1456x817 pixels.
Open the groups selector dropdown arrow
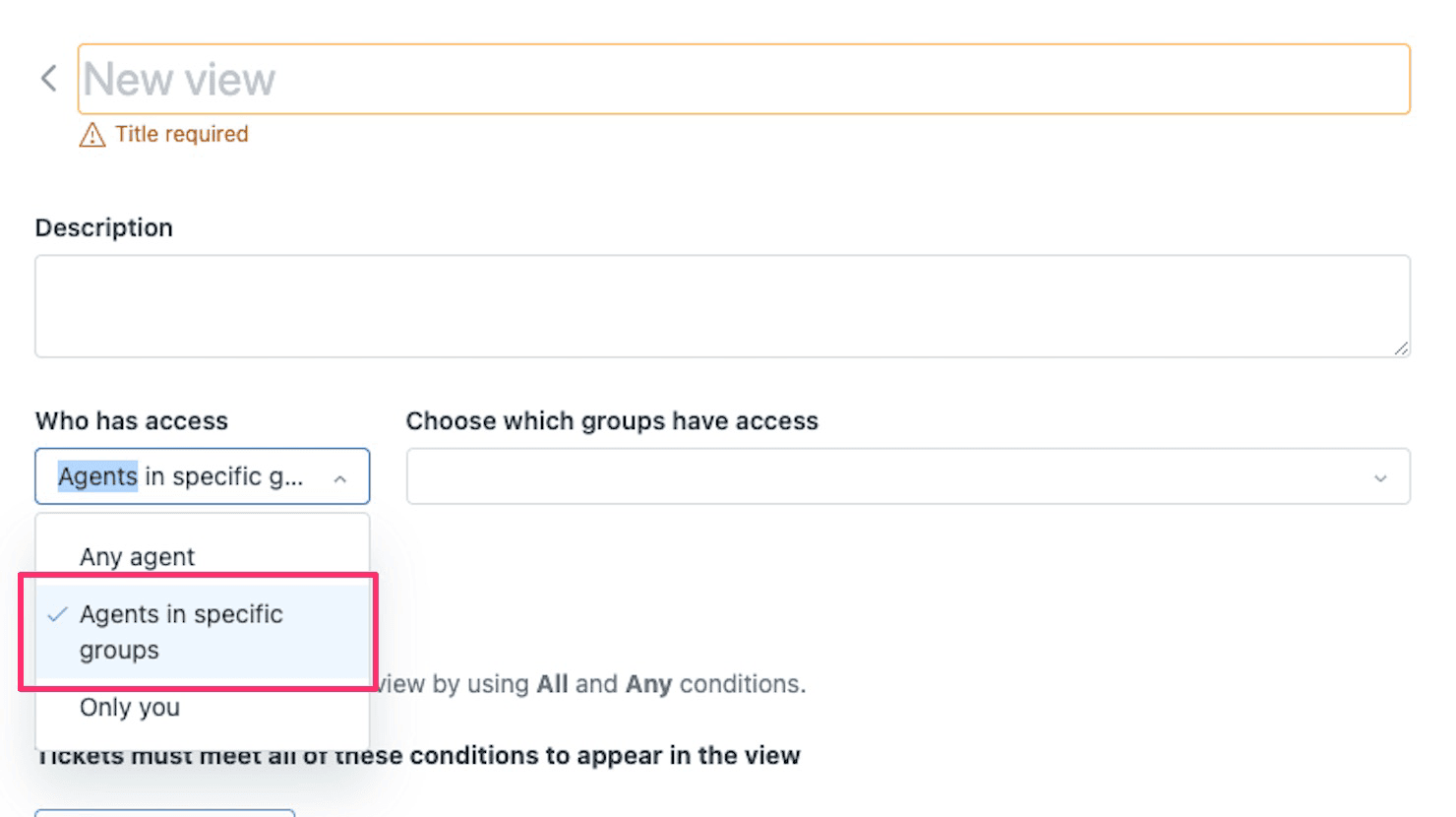pyautogui.click(x=1381, y=476)
